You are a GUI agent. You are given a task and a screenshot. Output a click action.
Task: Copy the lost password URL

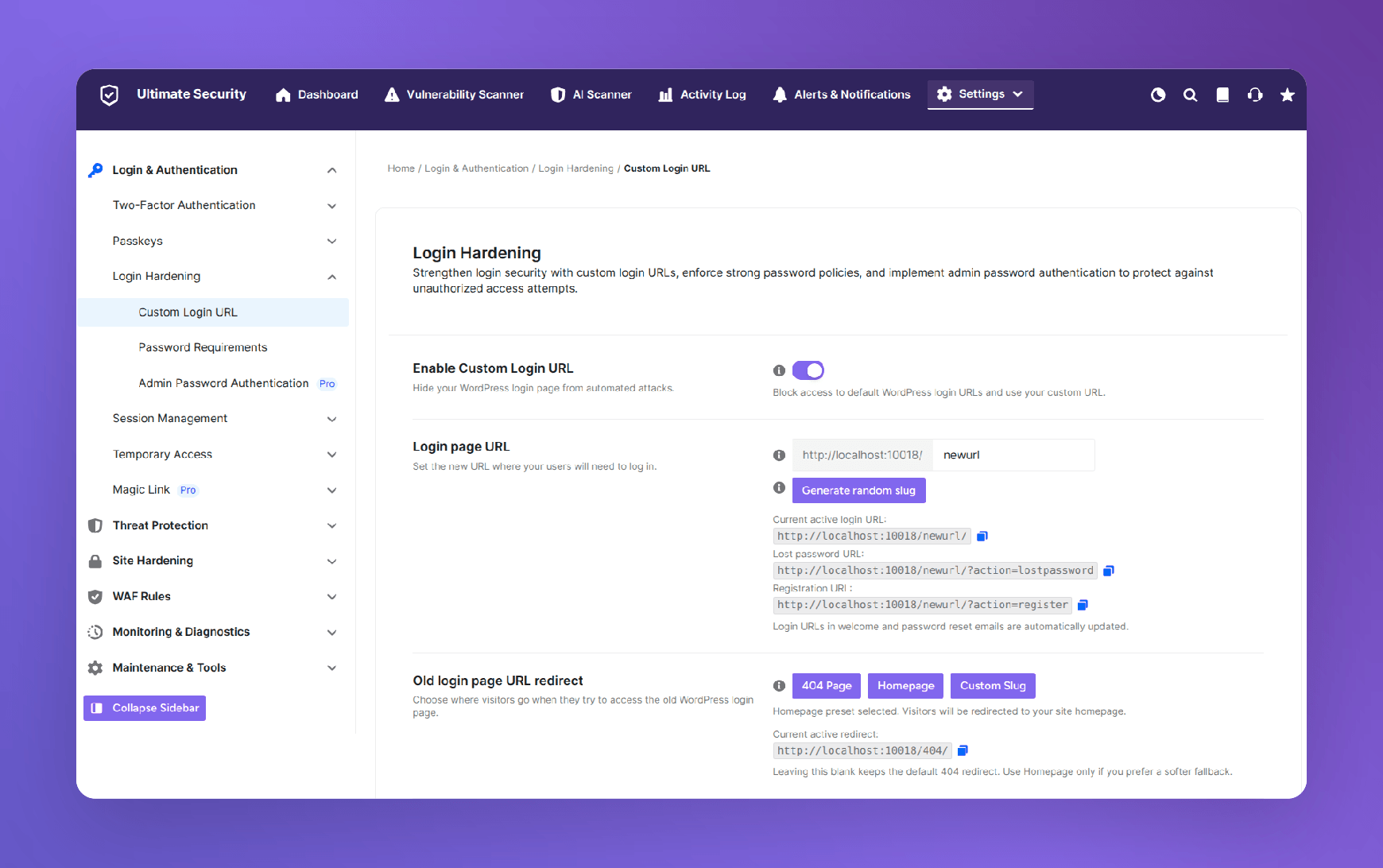(x=1109, y=571)
